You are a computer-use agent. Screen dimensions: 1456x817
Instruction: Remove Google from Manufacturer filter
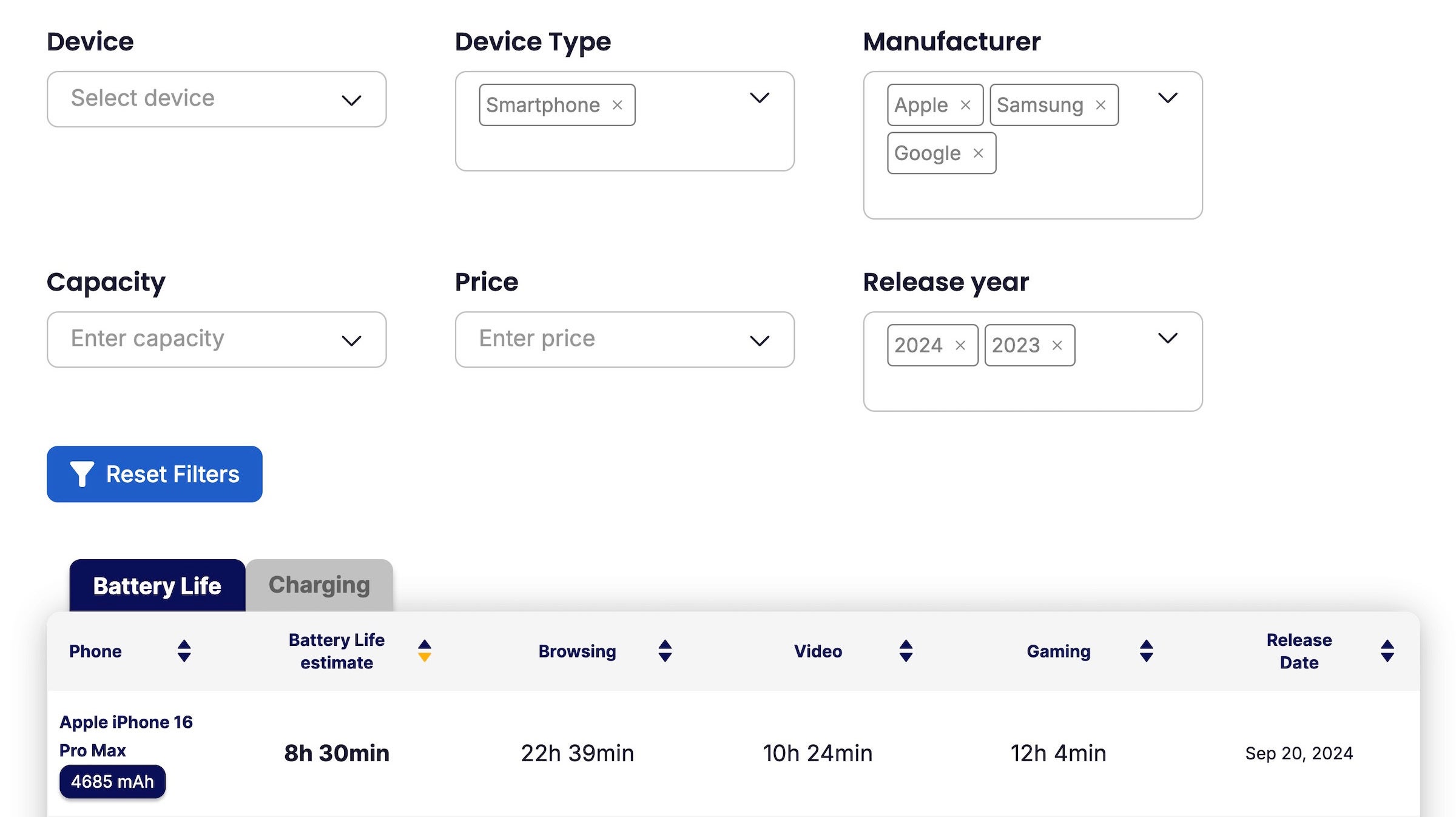[978, 152]
